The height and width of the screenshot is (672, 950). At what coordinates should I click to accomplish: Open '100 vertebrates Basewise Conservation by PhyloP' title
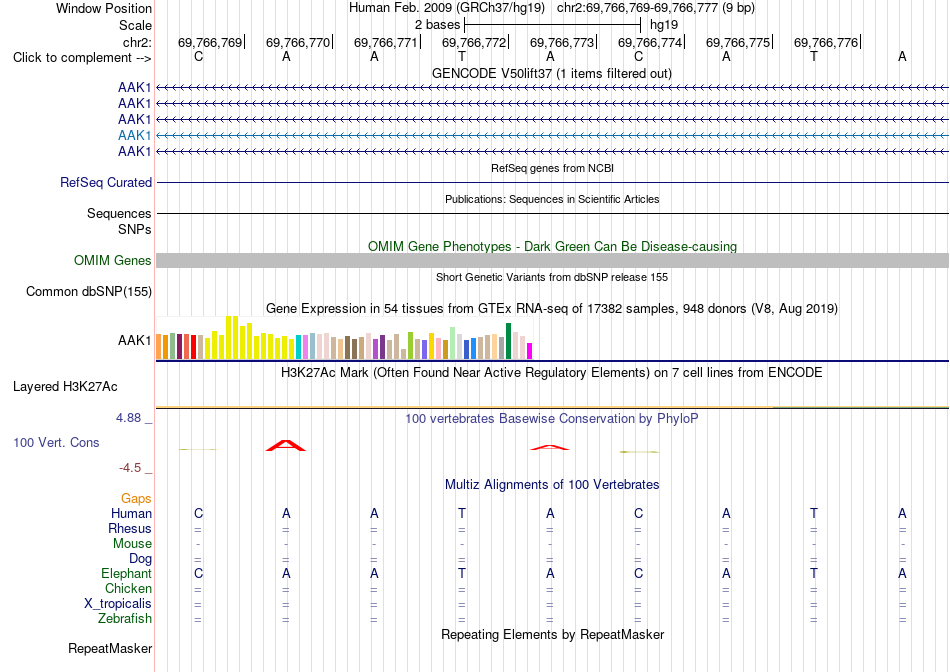551,419
